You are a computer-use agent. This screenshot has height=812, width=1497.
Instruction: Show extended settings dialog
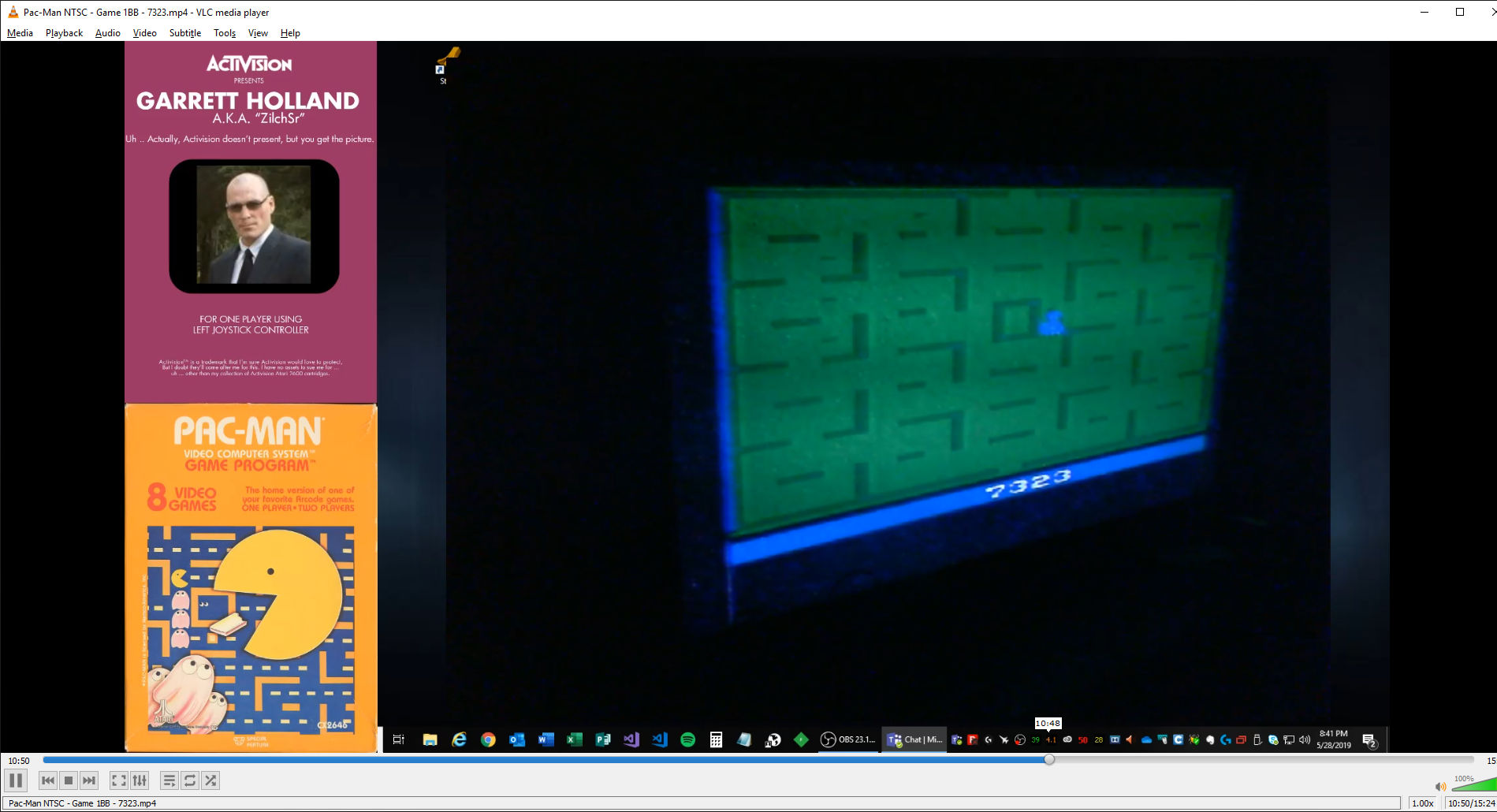pos(140,780)
